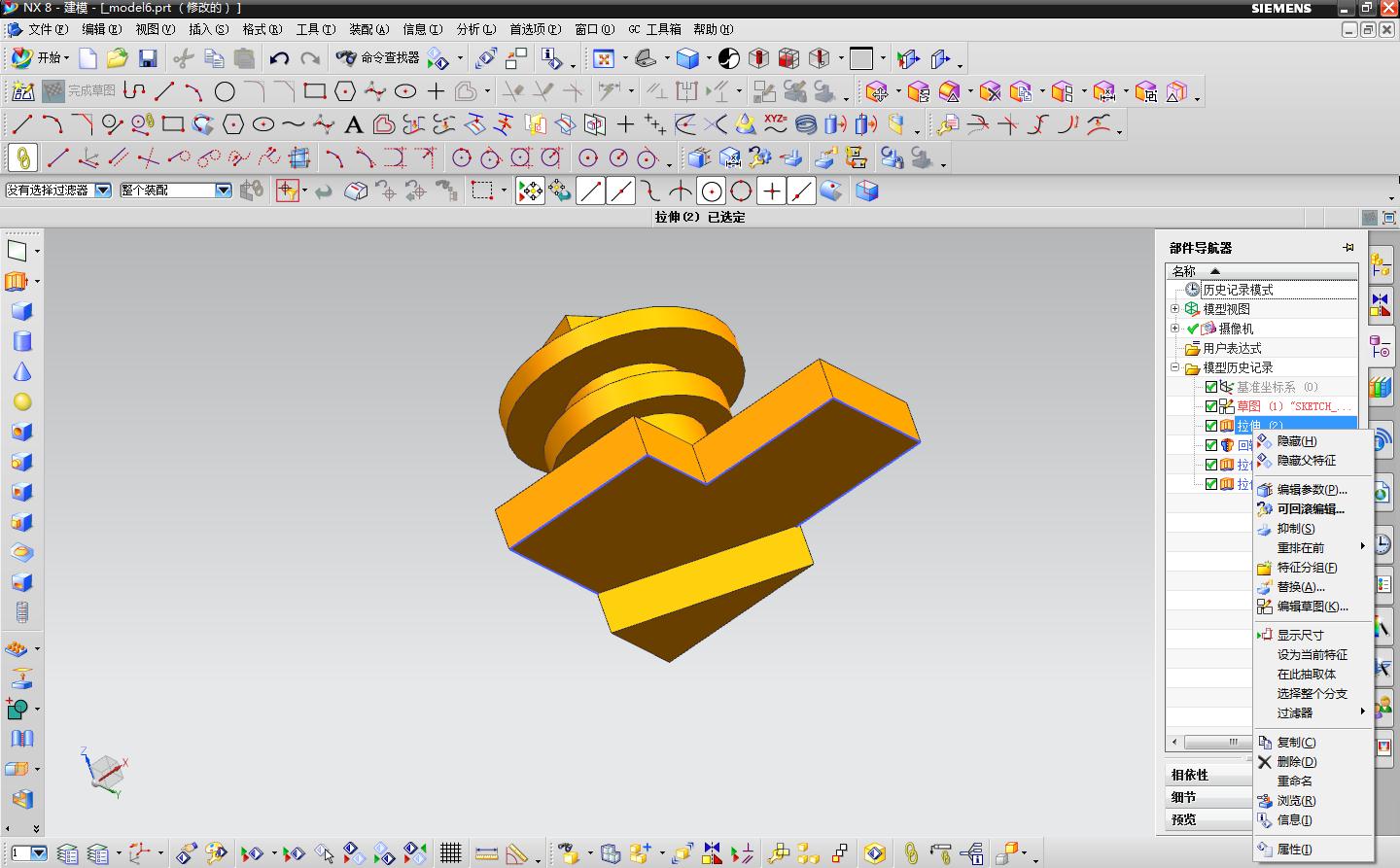Image resolution: width=1400 pixels, height=868 pixels.
Task: Expand the 细节 panel section
Action: 1209,797
